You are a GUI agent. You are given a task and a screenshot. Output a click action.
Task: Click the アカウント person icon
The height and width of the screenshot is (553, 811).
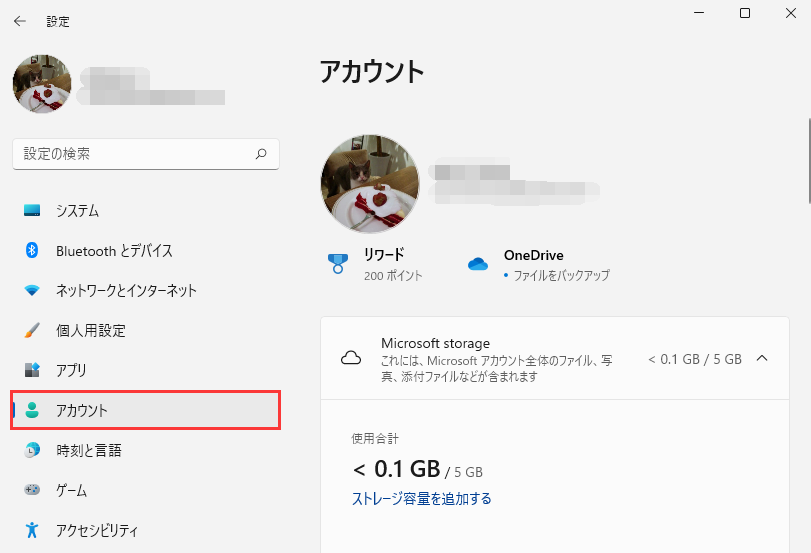(x=32, y=410)
